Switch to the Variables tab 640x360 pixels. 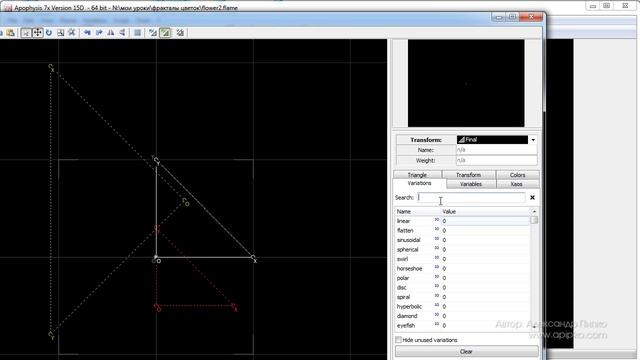471,184
